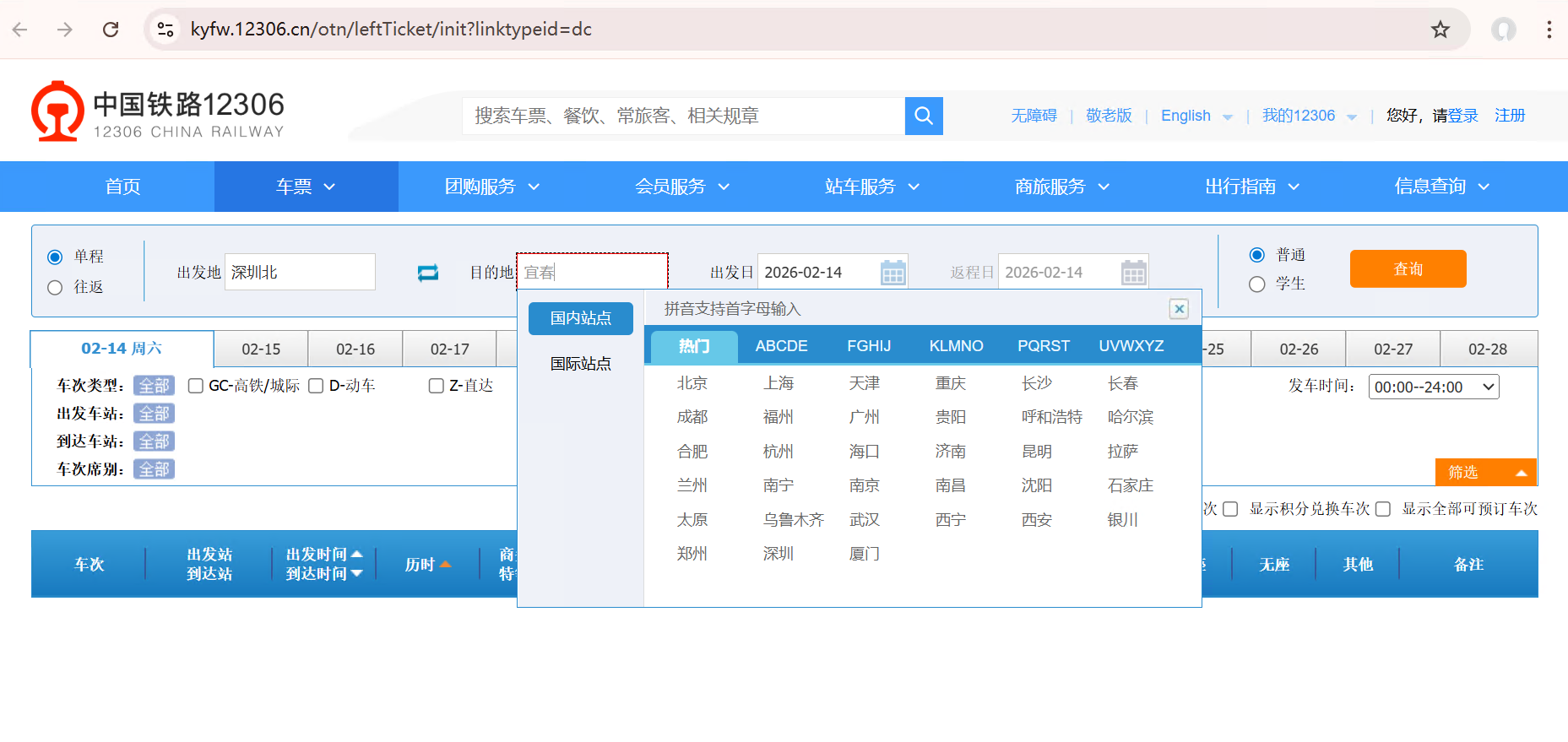Screen dimensions: 1568x742
Task: Select KLMNO station tab
Action: pos(956,346)
